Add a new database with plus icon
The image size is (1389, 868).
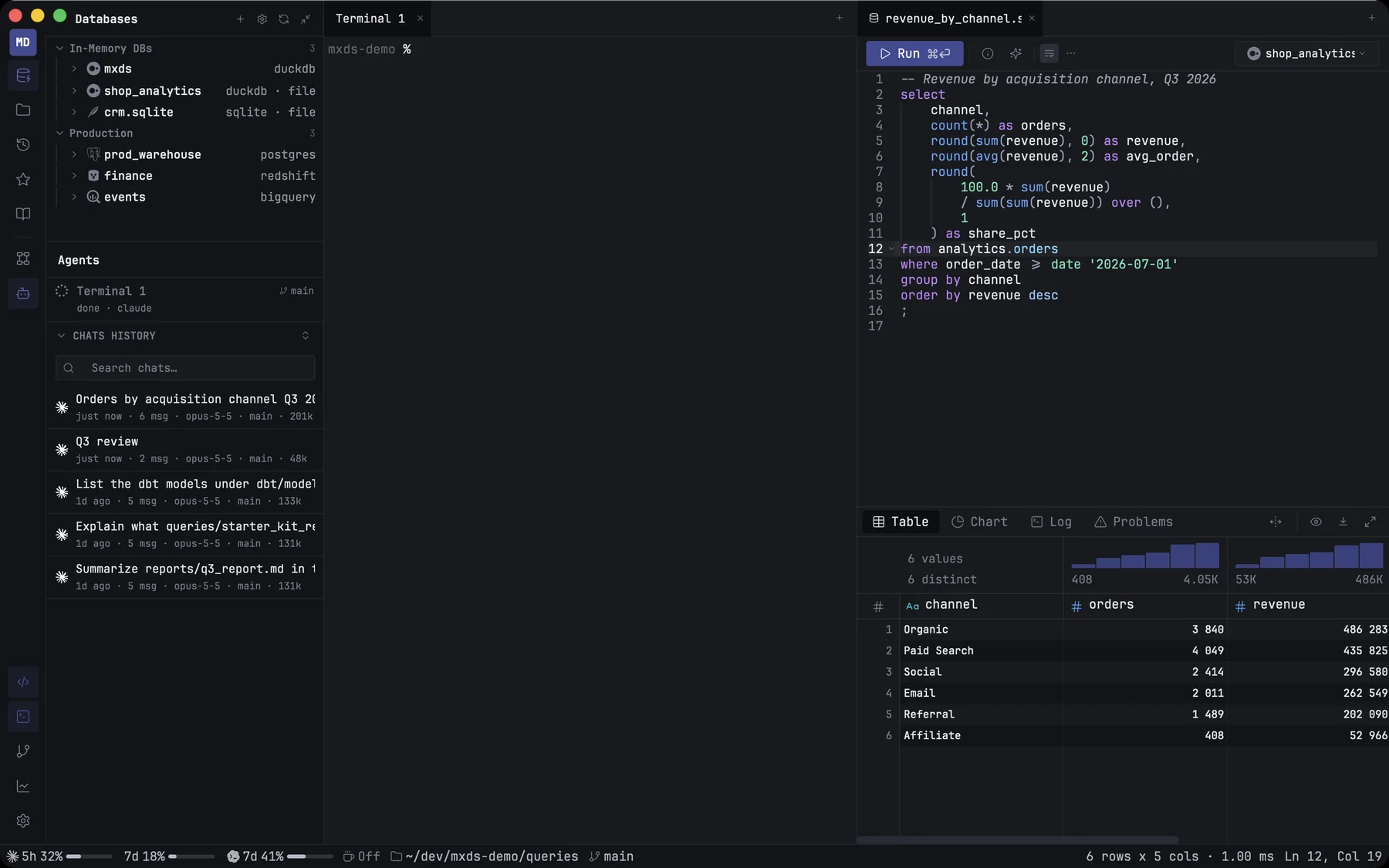(240, 19)
